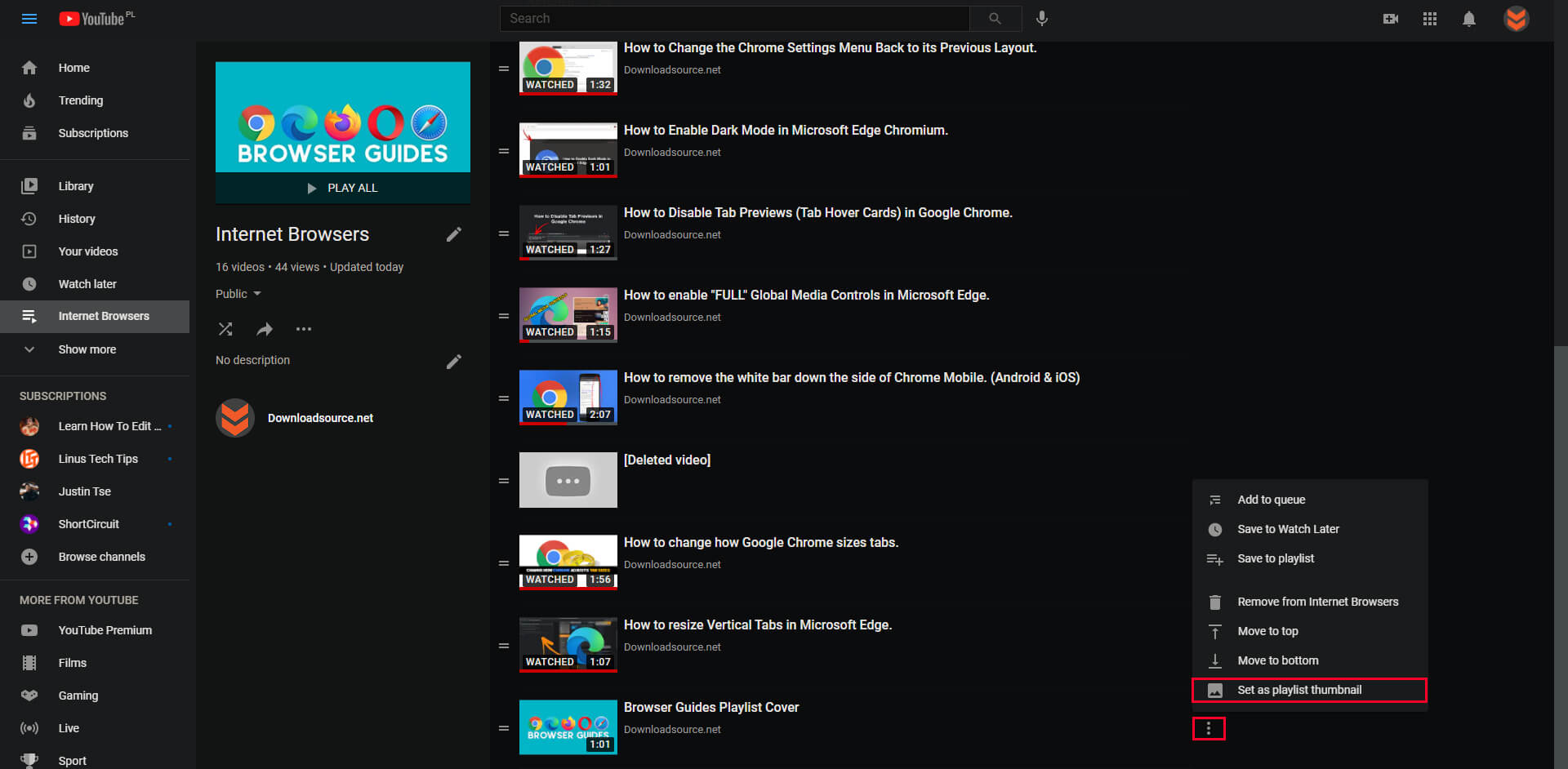Image resolution: width=1568 pixels, height=769 pixels.
Task: Click the Browser Guides playlist cover image
Action: pyautogui.click(x=343, y=117)
